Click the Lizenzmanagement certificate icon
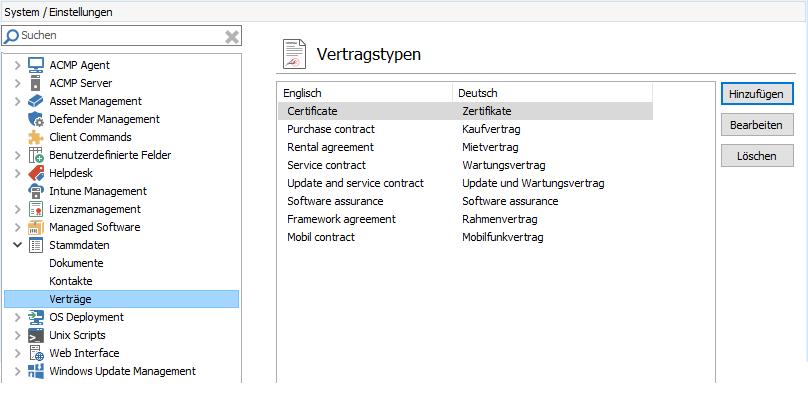The height and width of the screenshot is (395, 808). (36, 209)
